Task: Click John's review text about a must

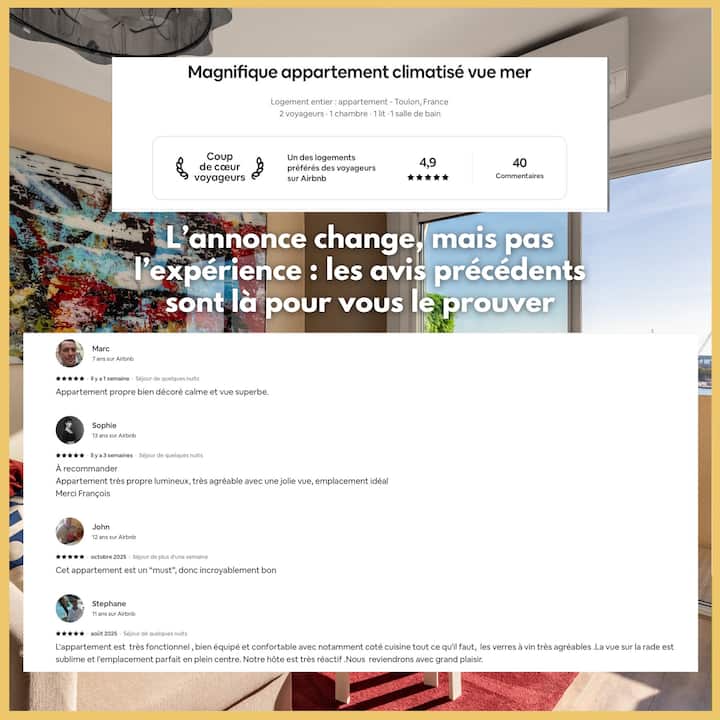Action: (x=166, y=570)
